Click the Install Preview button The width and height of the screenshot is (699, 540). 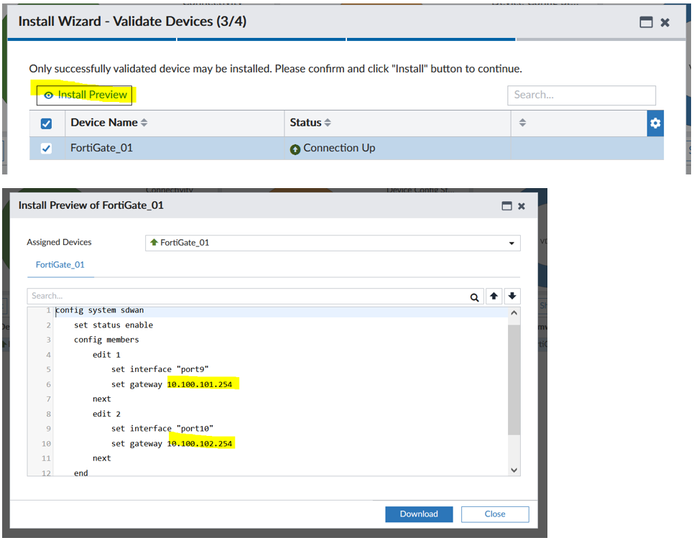point(84,95)
